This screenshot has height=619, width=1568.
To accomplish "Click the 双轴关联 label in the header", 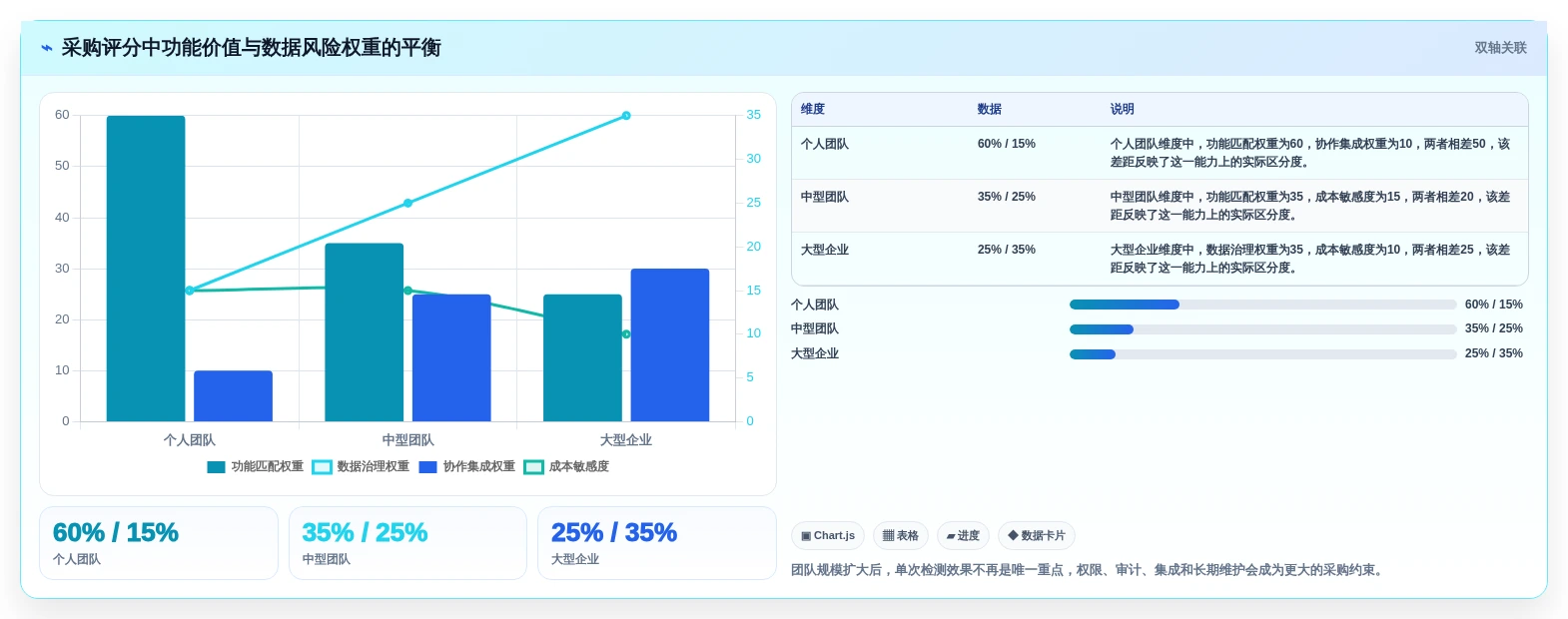I will [1500, 48].
